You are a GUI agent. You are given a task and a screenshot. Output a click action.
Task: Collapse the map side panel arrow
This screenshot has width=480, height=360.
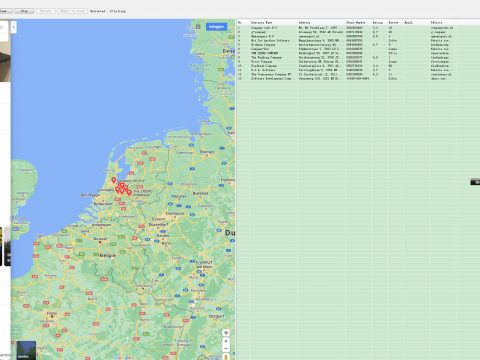coord(14,27)
